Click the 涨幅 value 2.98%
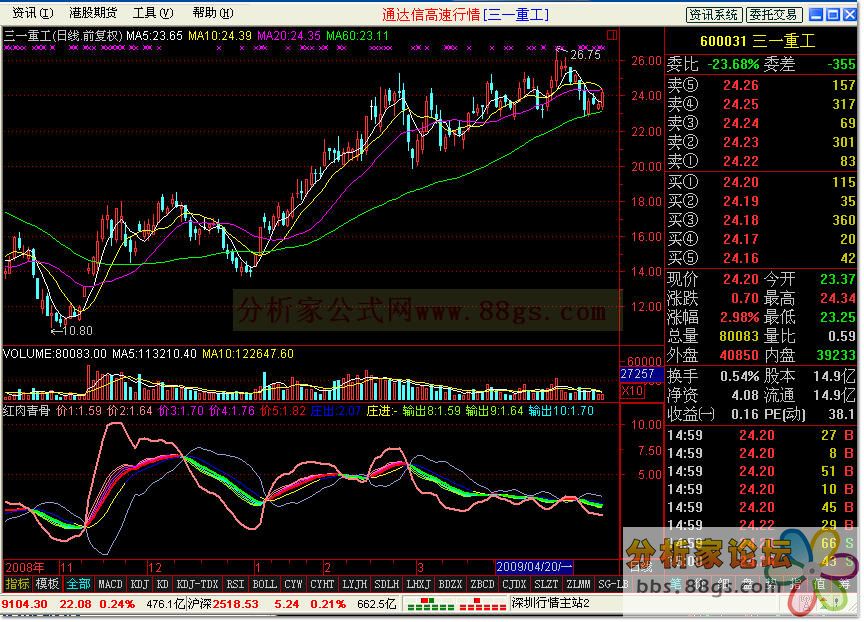 pos(739,318)
